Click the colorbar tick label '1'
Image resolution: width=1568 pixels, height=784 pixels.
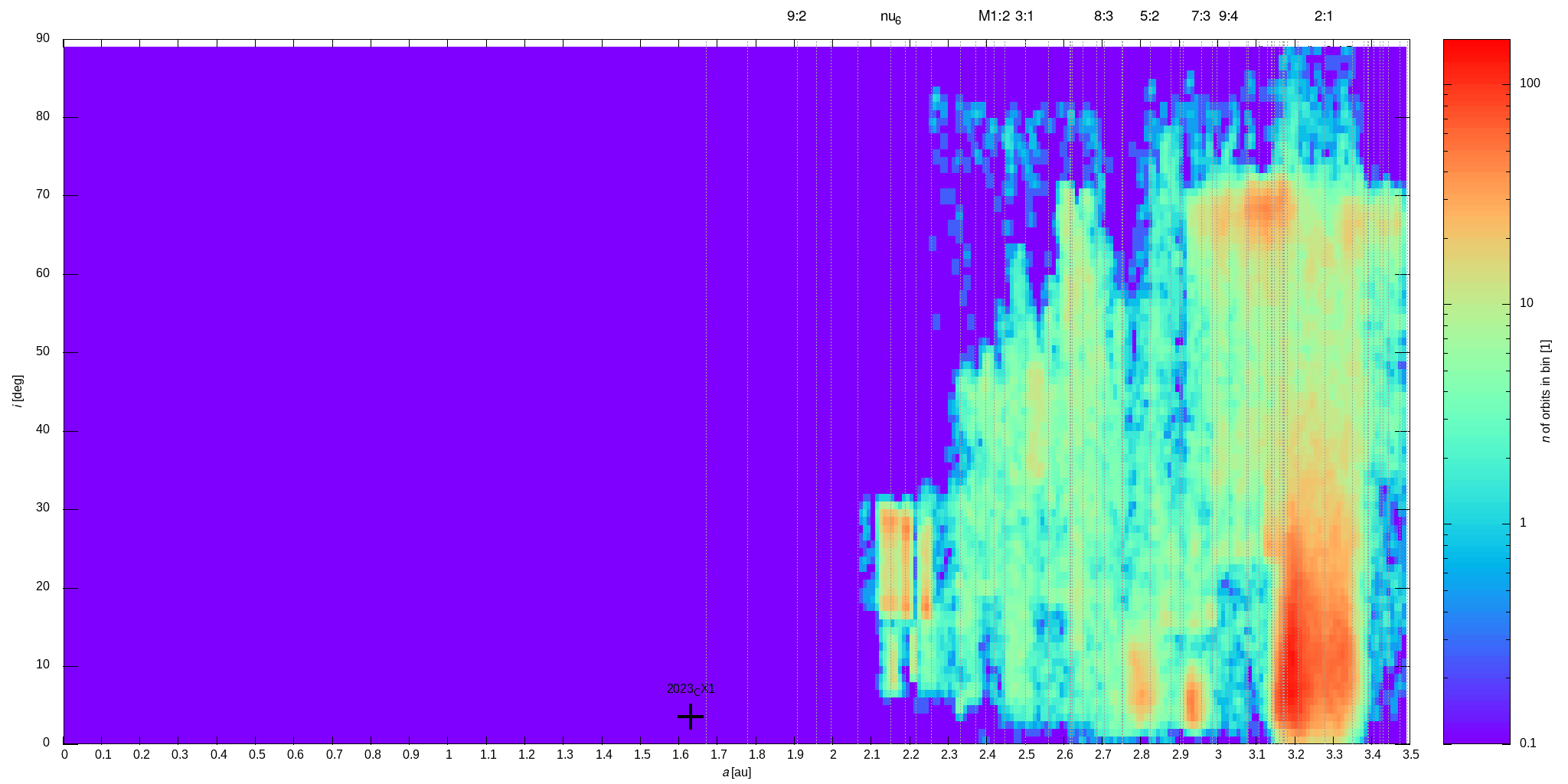1523,523
